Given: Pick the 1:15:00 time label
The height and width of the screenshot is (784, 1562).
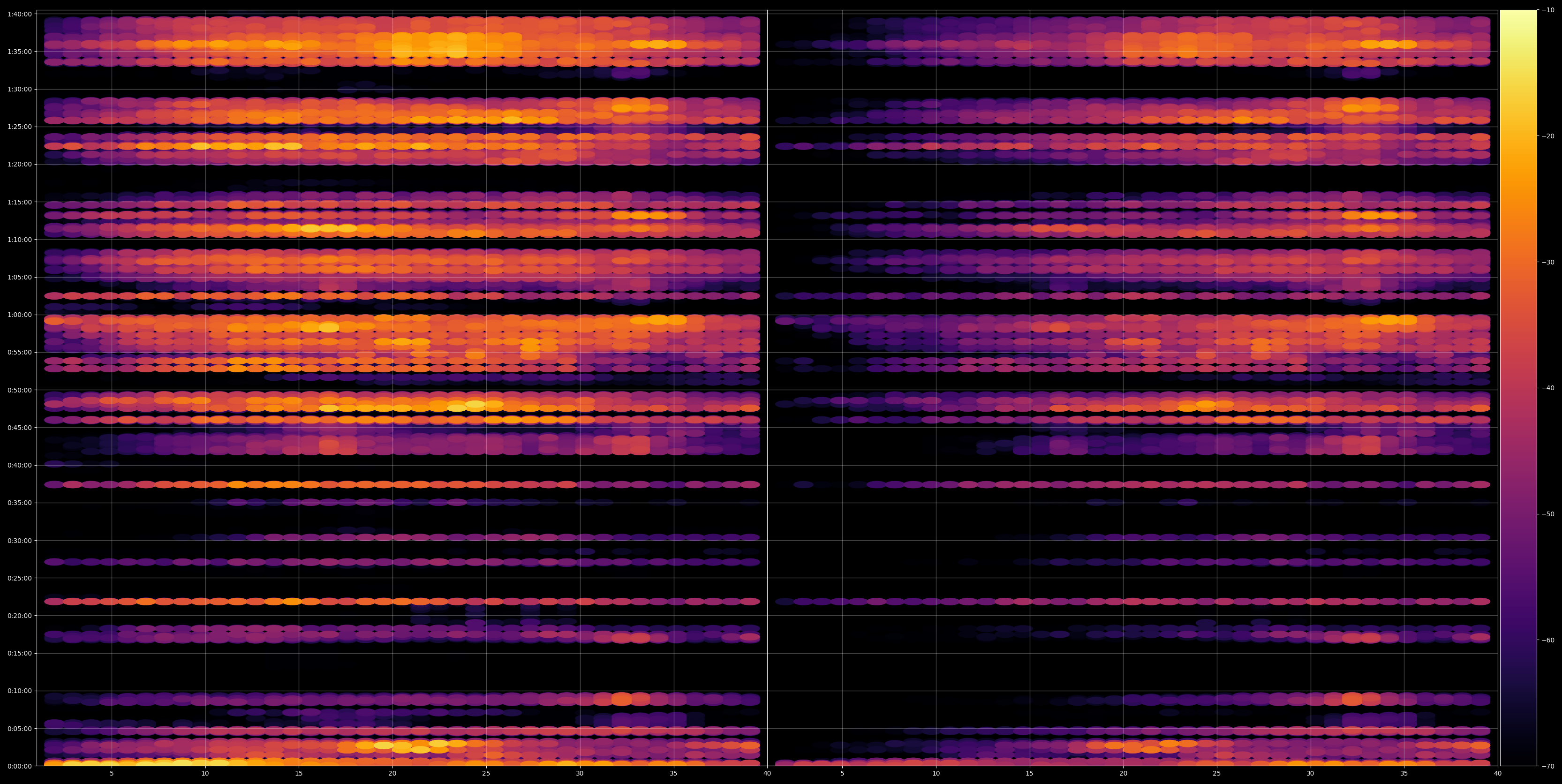Looking at the screenshot, I should coord(19,202).
